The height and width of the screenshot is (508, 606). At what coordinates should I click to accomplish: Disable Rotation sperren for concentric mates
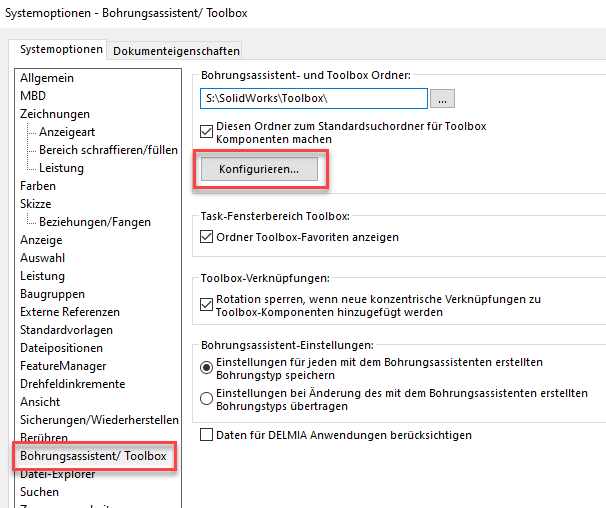(x=207, y=302)
